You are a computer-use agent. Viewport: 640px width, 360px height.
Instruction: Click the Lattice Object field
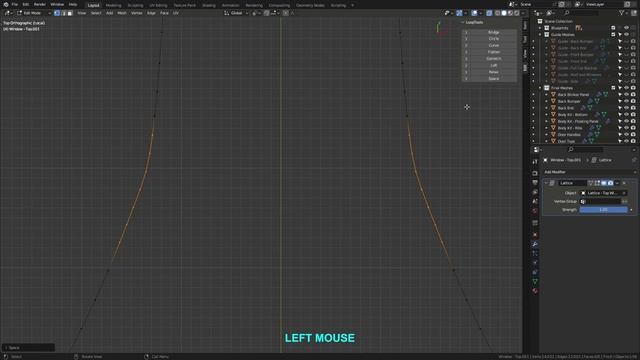(x=603, y=193)
